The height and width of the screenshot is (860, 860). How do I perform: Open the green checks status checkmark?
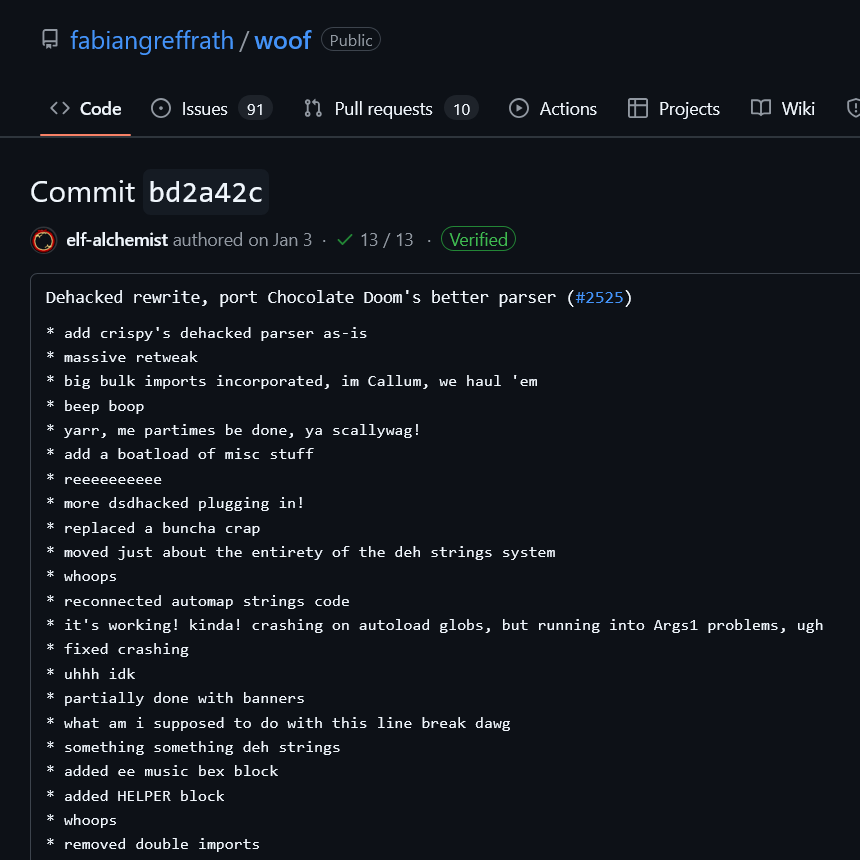coord(344,240)
